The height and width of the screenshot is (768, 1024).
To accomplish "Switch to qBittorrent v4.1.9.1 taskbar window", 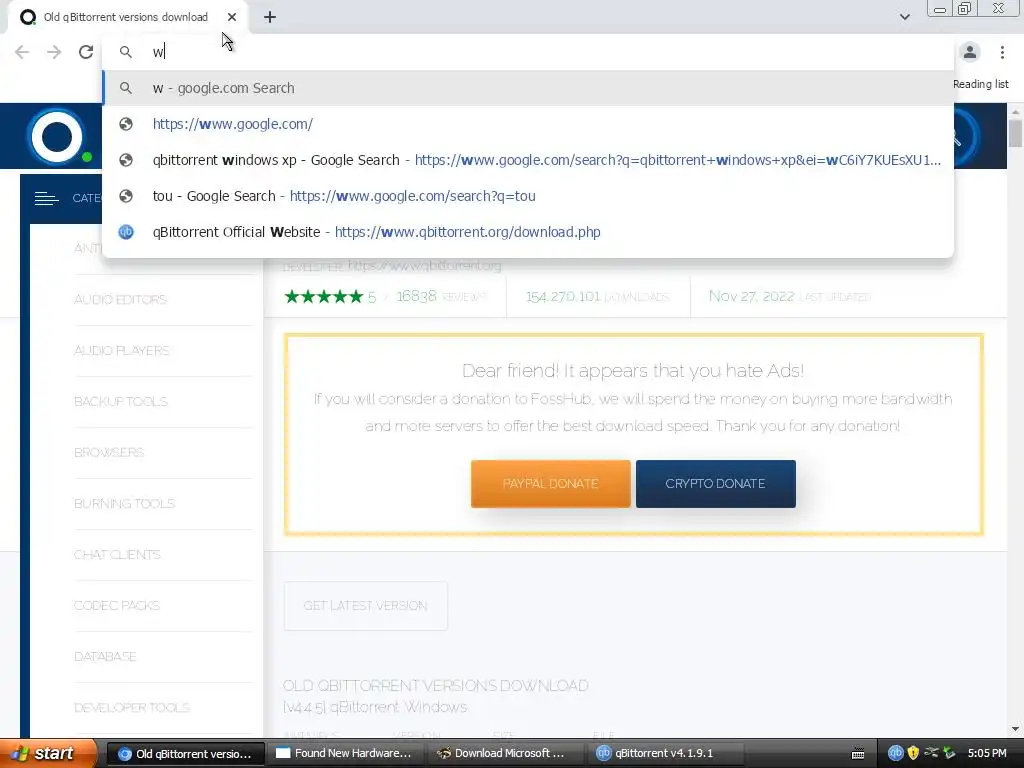I will (666, 754).
